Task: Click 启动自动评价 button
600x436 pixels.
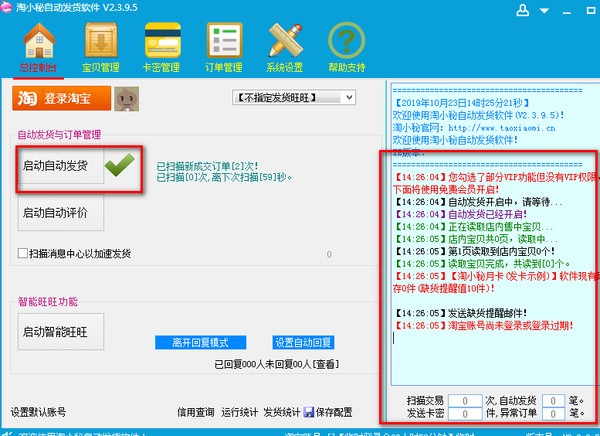Action: pyautogui.click(x=62, y=212)
